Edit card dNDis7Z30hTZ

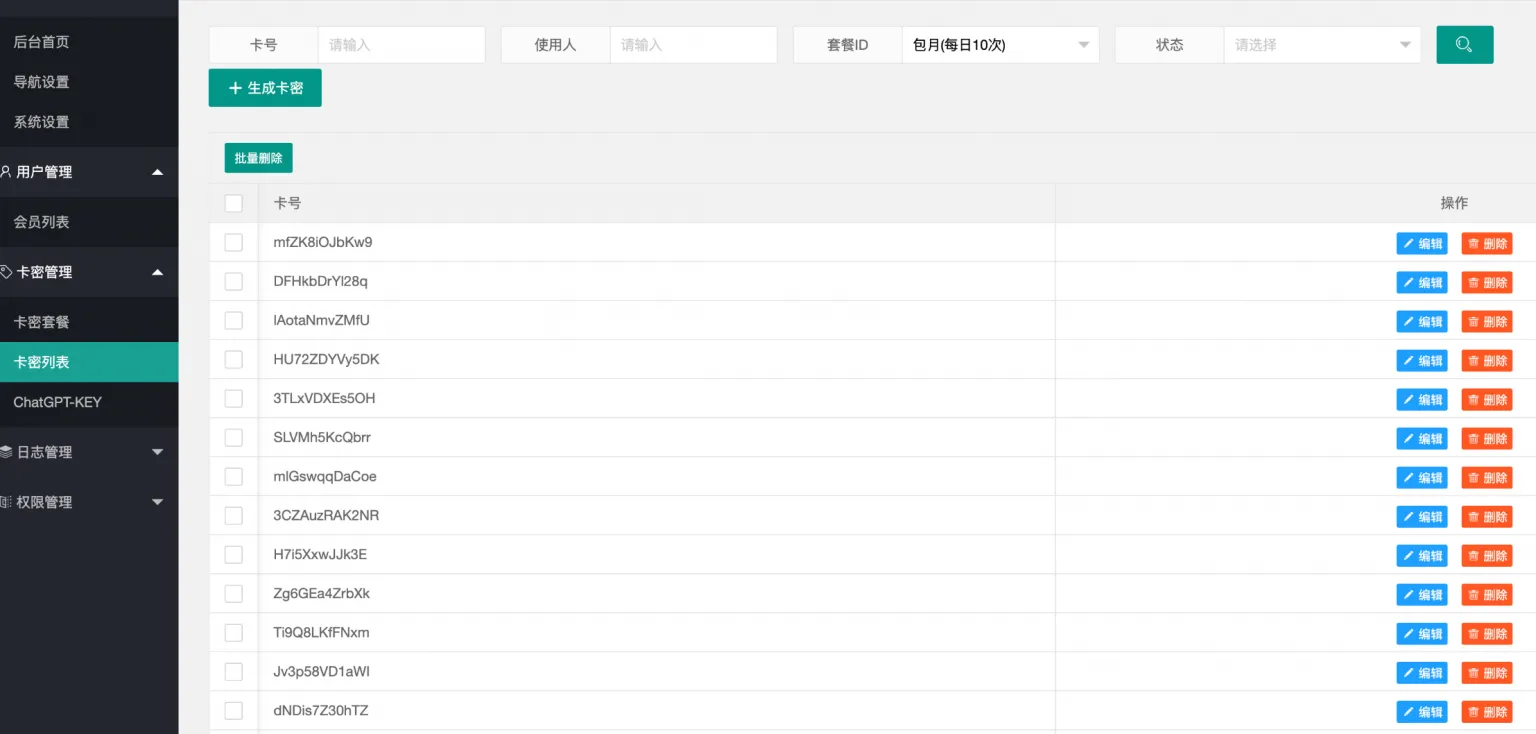[1422, 711]
